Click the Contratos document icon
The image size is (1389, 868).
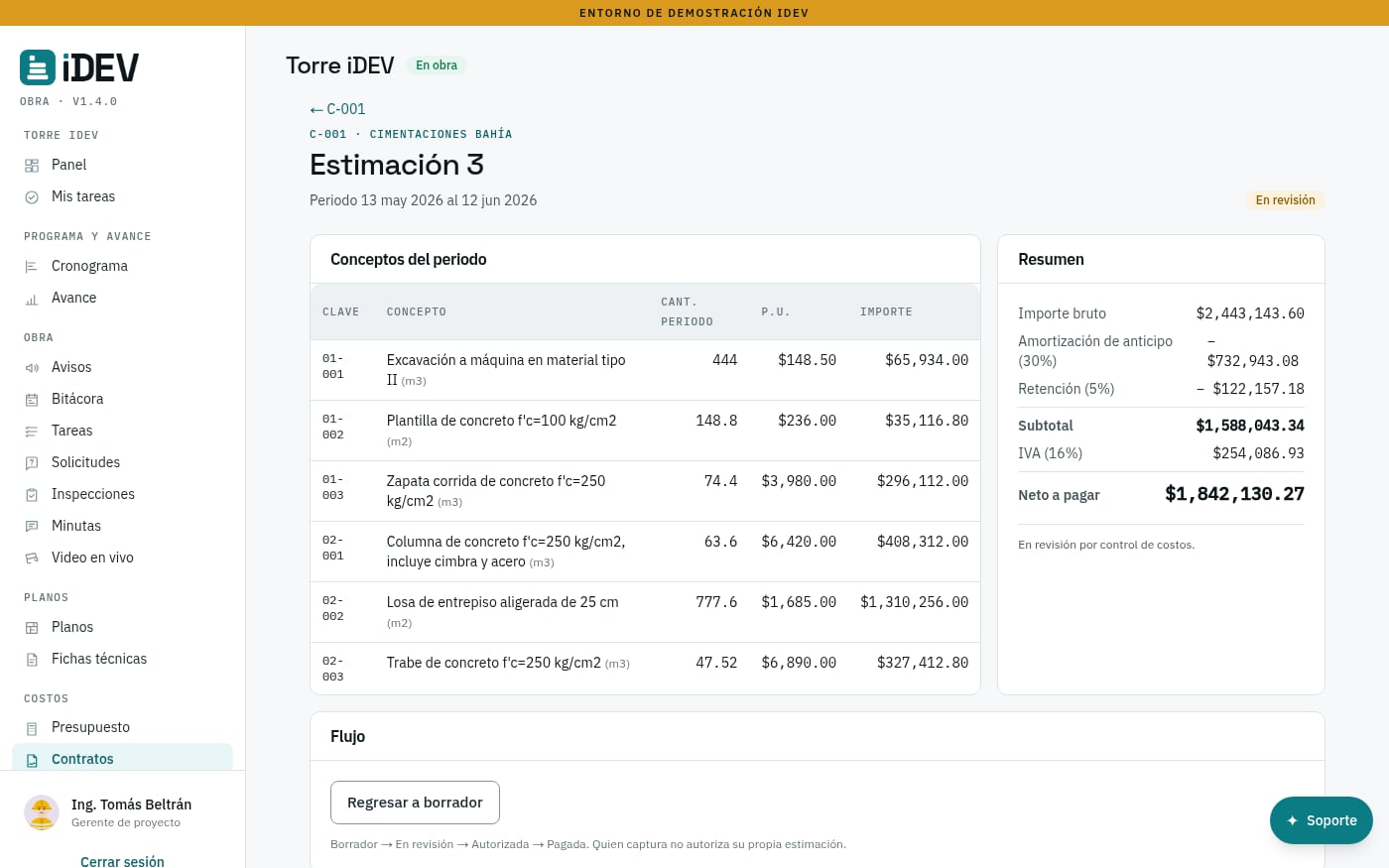coord(32,760)
